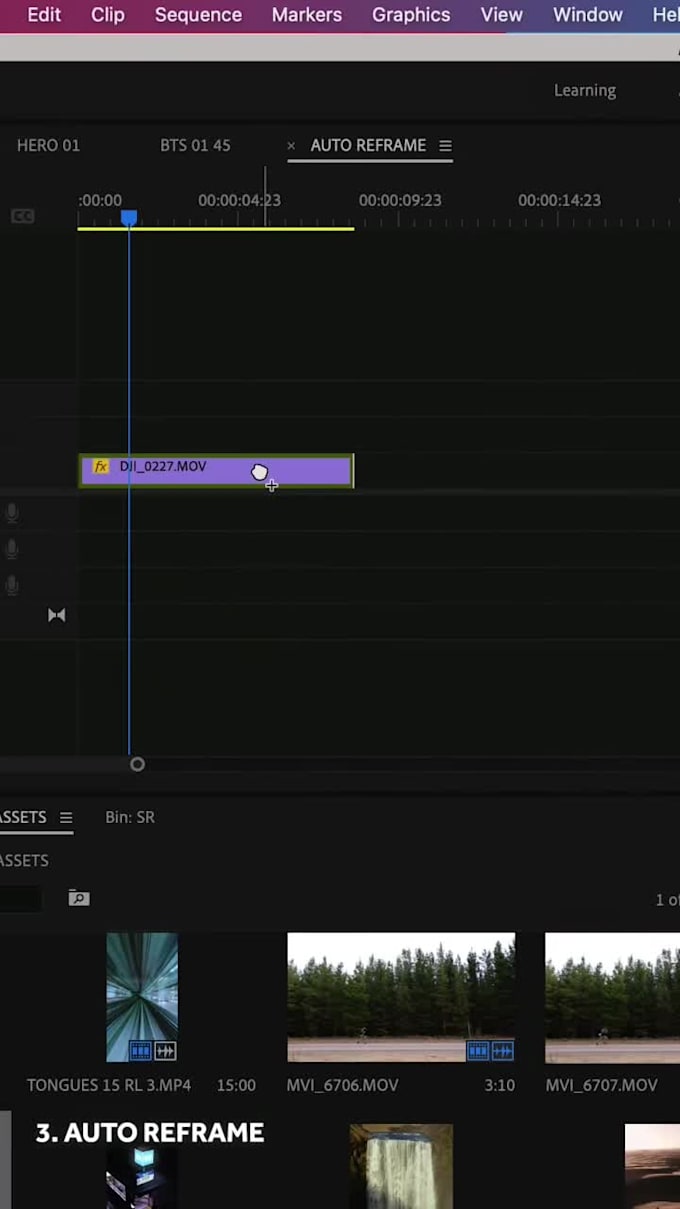Click the Find bin folder search icon

[79, 898]
